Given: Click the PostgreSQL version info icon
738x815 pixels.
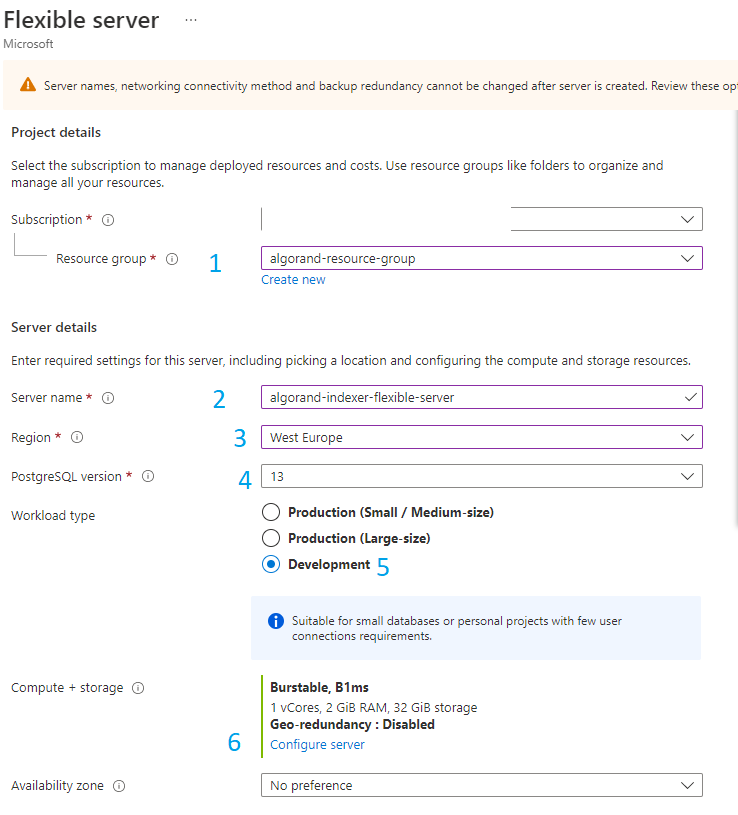Looking at the screenshot, I should point(148,476).
